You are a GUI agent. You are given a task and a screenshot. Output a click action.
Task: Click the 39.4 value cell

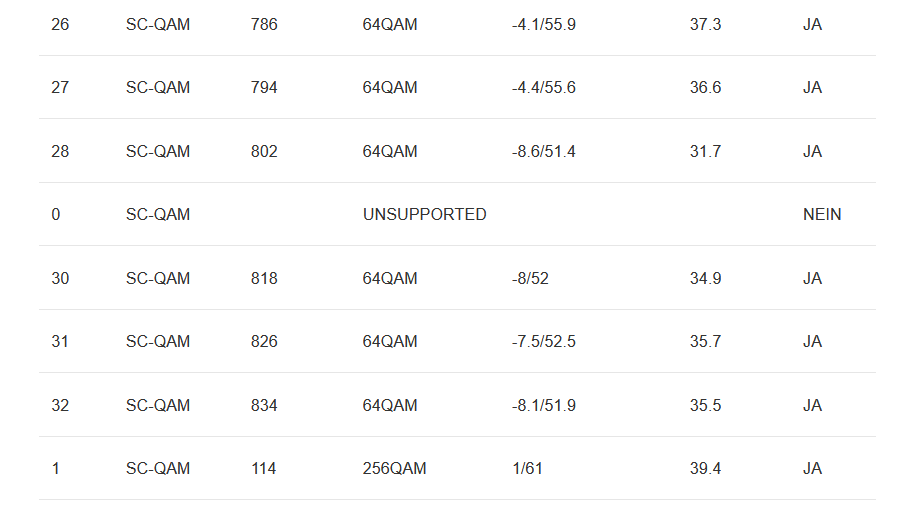(x=705, y=469)
